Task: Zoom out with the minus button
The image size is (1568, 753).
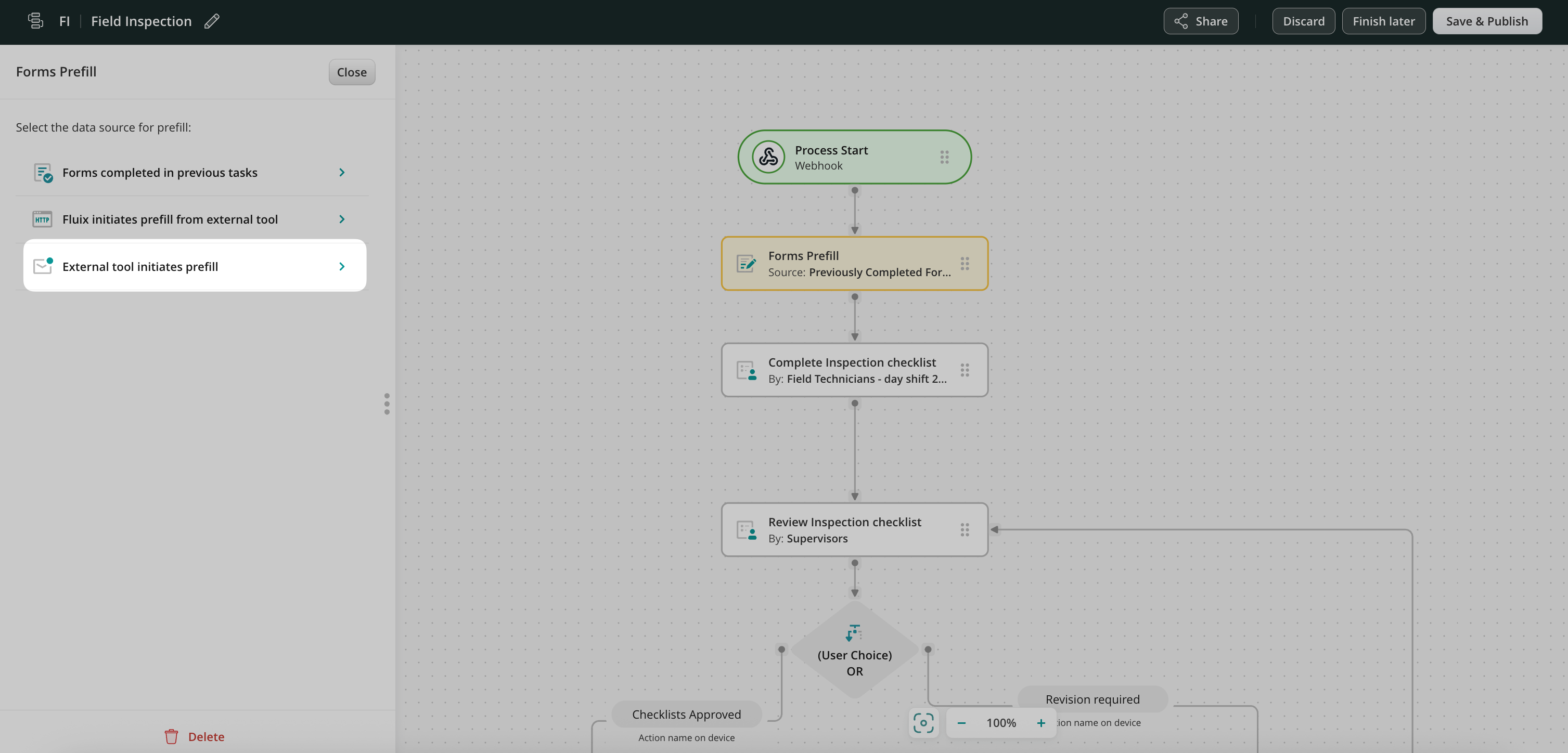Action: click(x=961, y=723)
